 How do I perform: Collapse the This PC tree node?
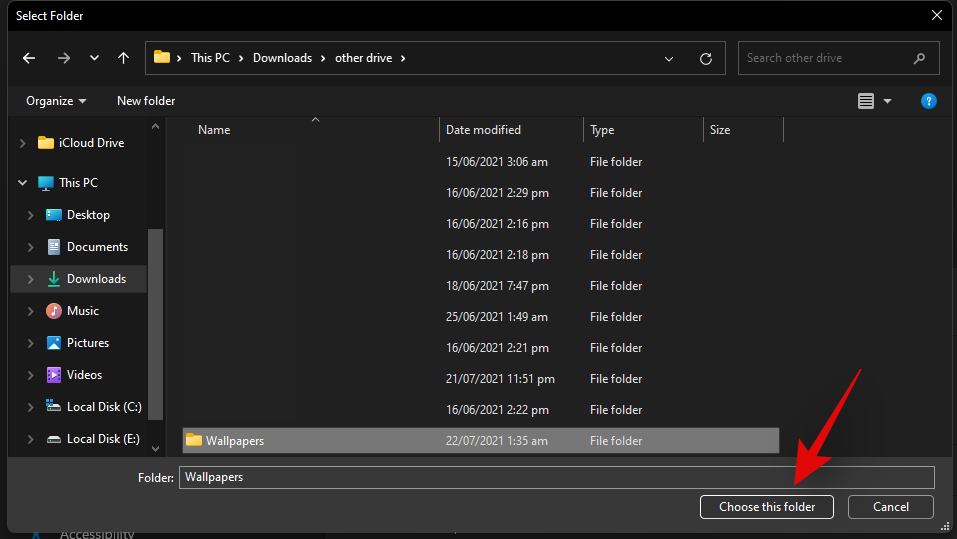point(23,183)
